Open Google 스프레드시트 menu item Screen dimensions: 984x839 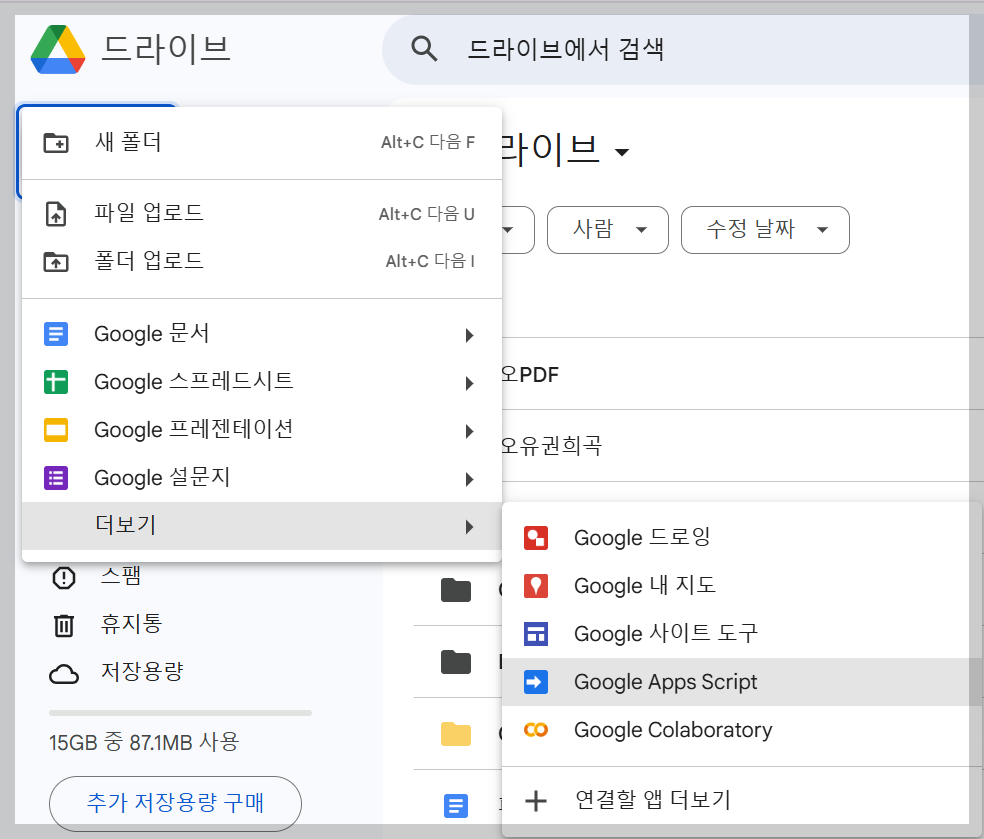262,382
